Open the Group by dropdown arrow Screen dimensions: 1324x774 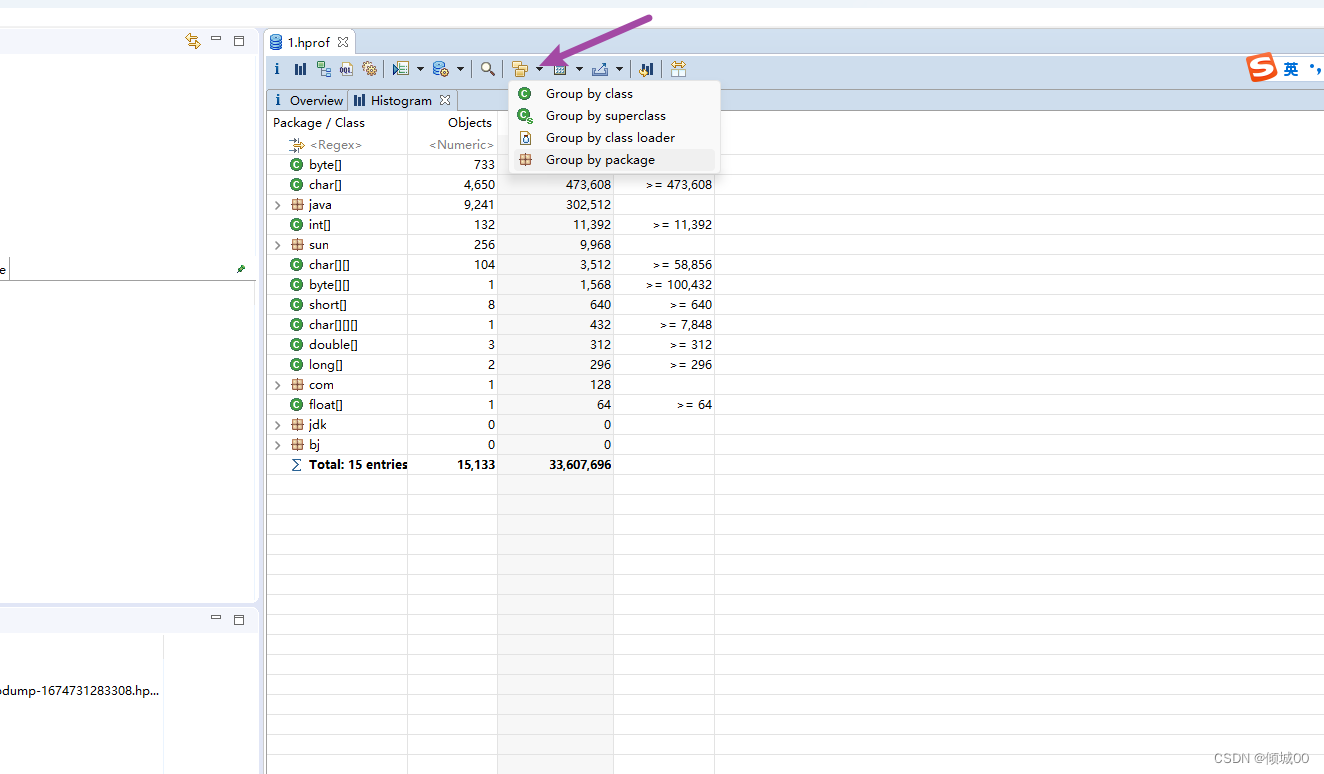click(539, 69)
